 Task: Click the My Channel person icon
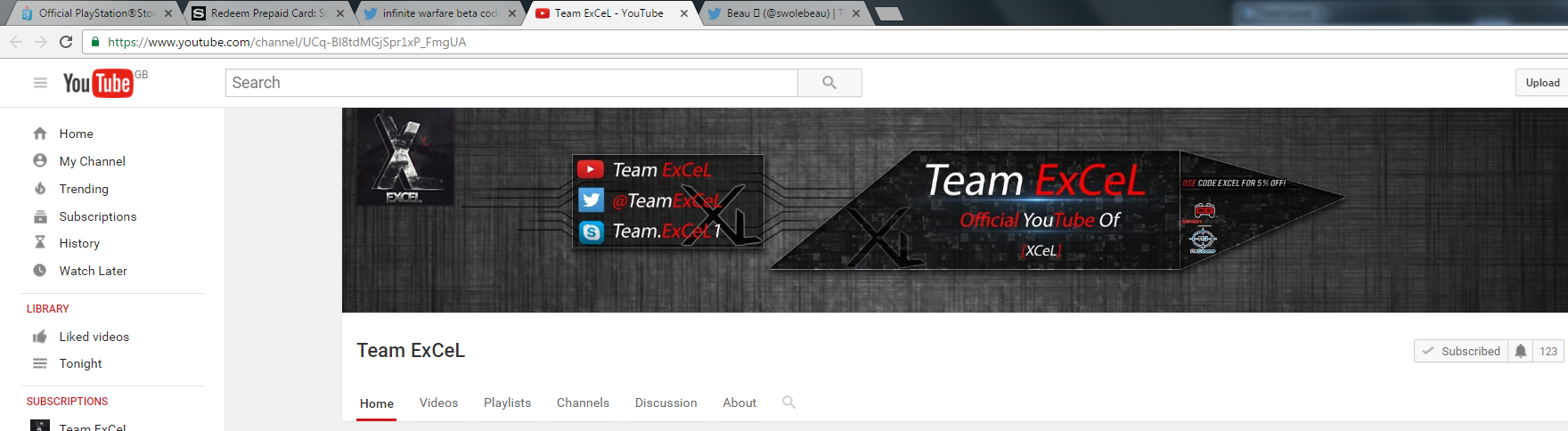[40, 160]
